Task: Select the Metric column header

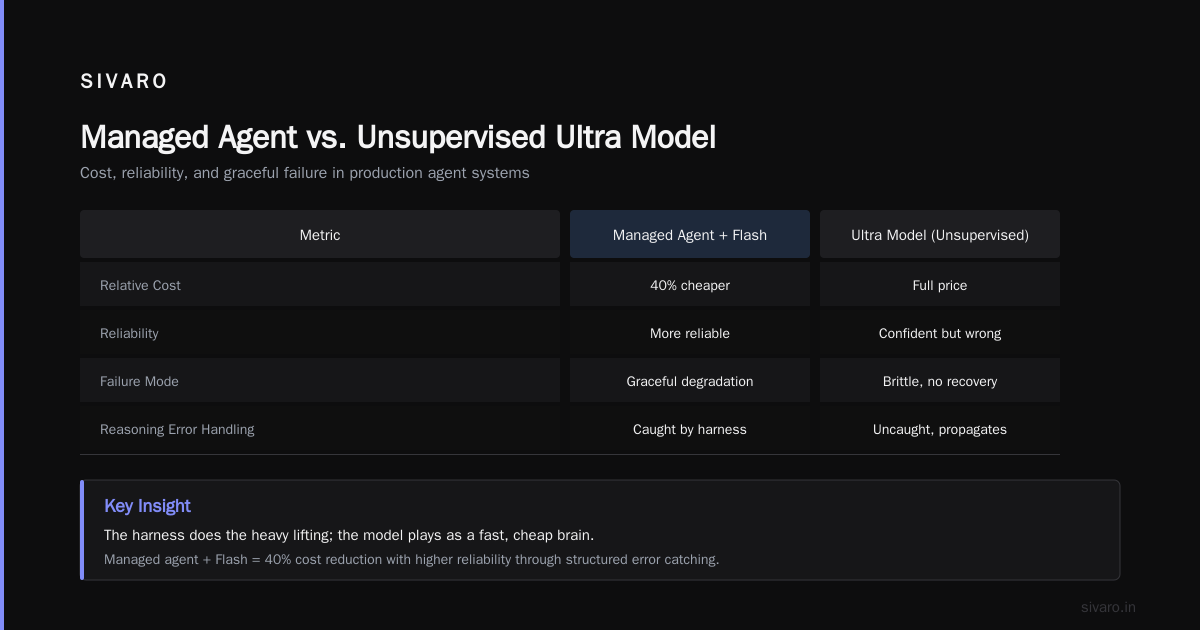Action: pos(320,235)
